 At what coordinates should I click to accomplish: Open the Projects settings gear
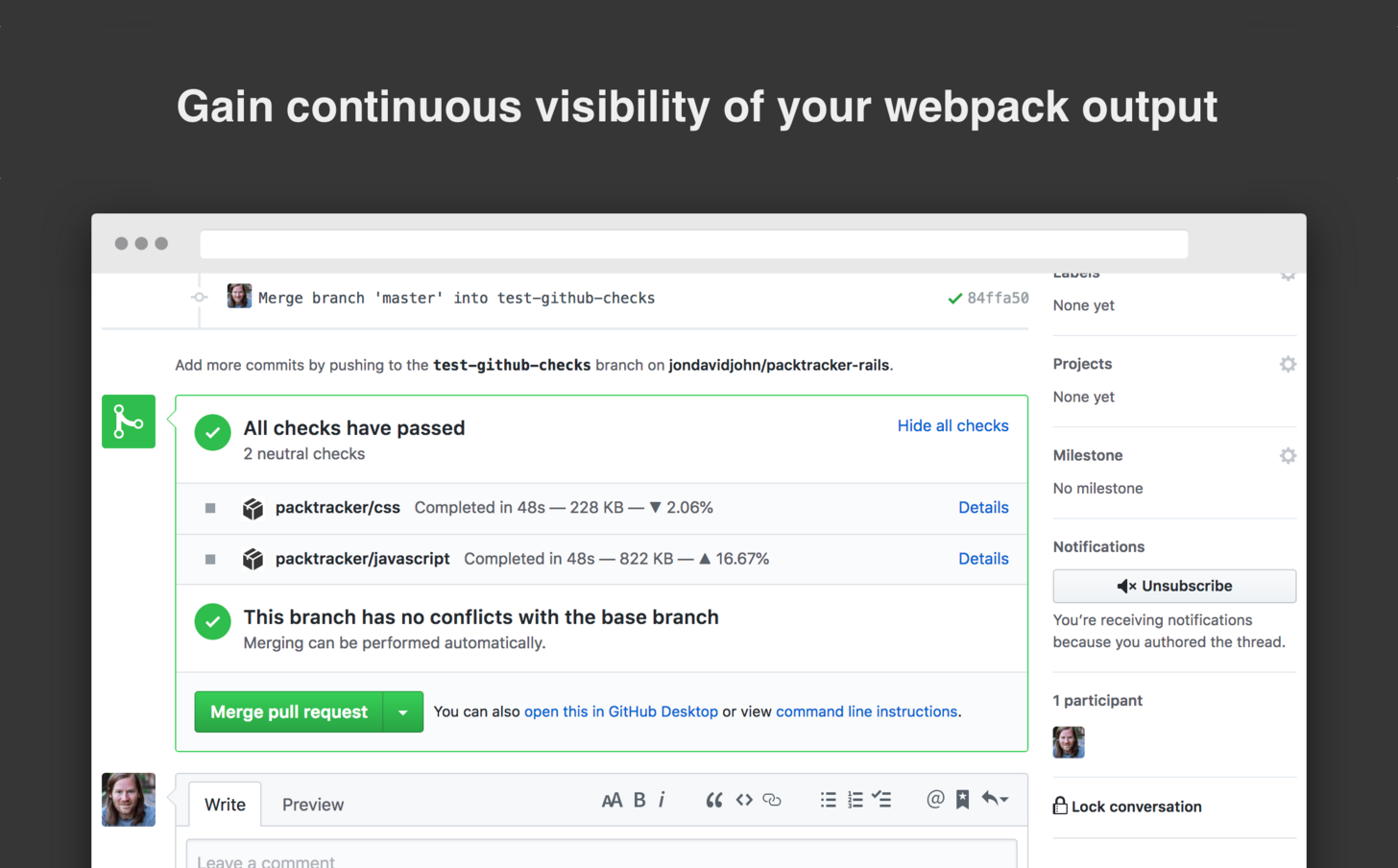(1288, 364)
